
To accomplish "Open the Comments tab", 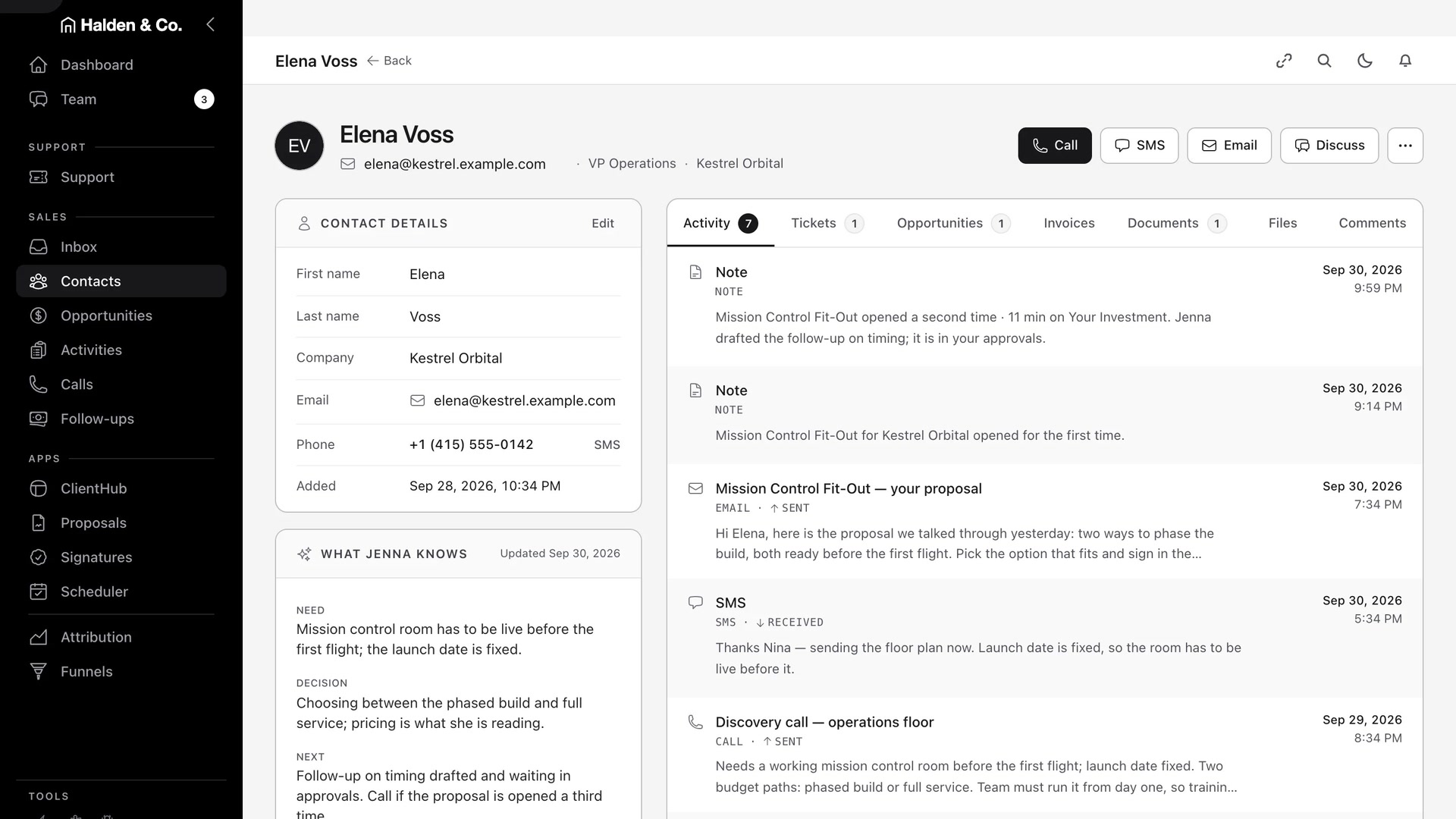I will 1372,223.
